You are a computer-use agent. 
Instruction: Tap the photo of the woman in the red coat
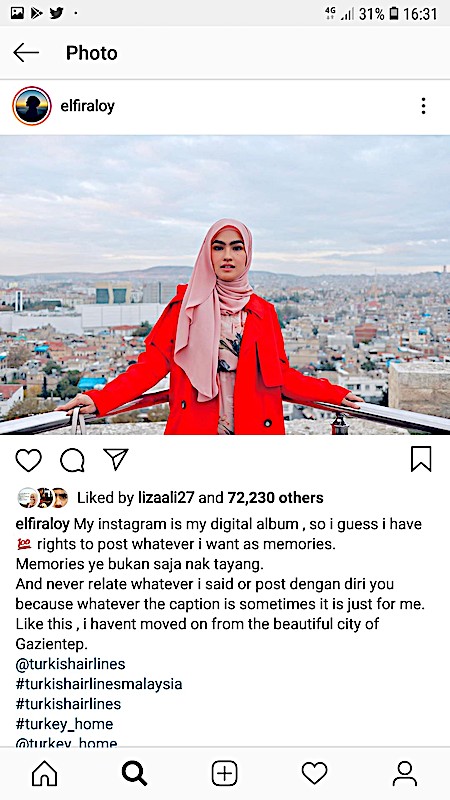225,285
